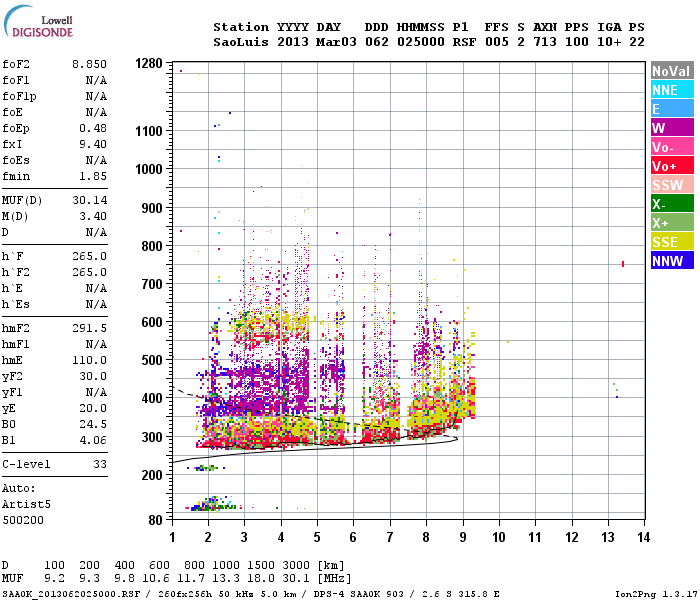The height and width of the screenshot is (600, 700).
Task: Click the foEp value 0.48
Action: 93,128
